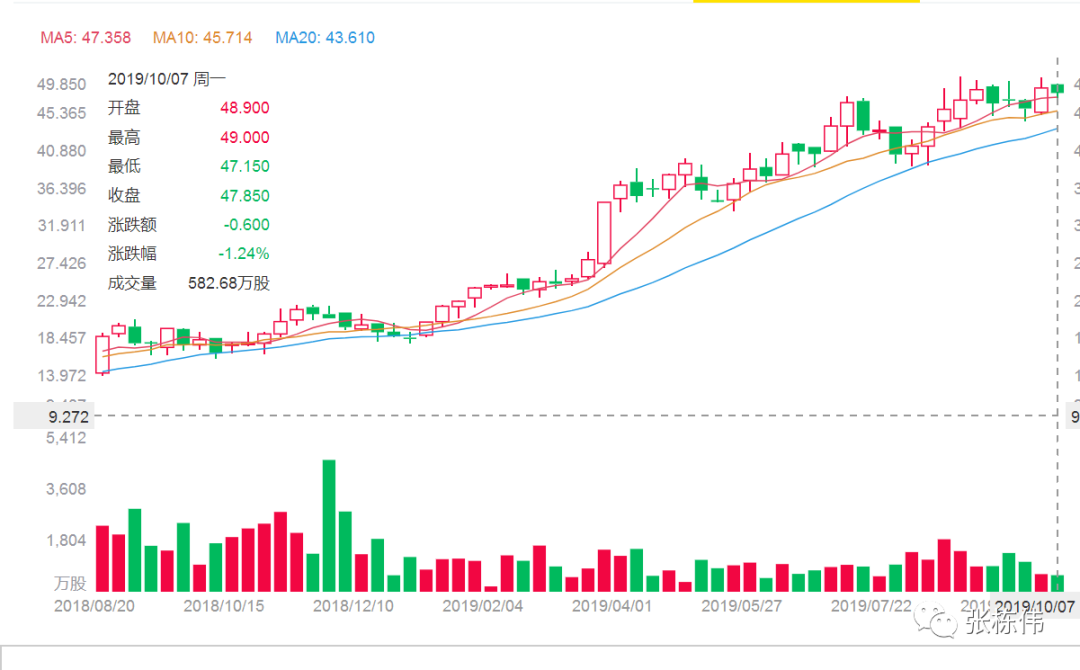Click the 9.272 crosshair price tag

[54, 417]
